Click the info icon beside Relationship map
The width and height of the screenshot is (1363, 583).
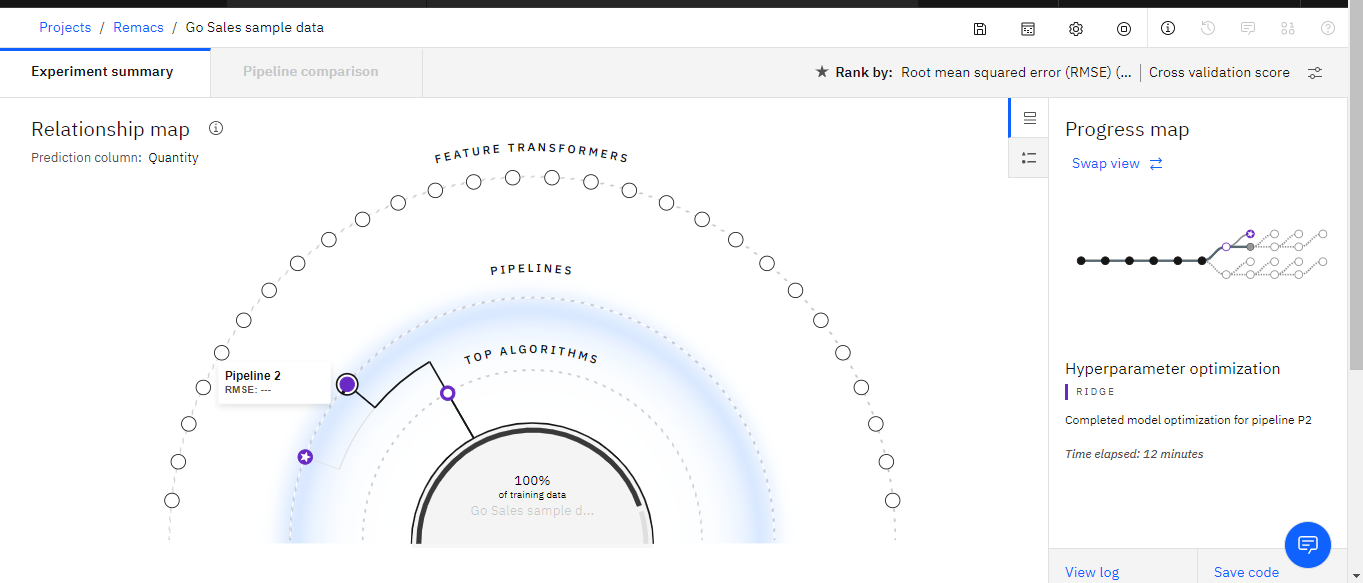coord(216,128)
